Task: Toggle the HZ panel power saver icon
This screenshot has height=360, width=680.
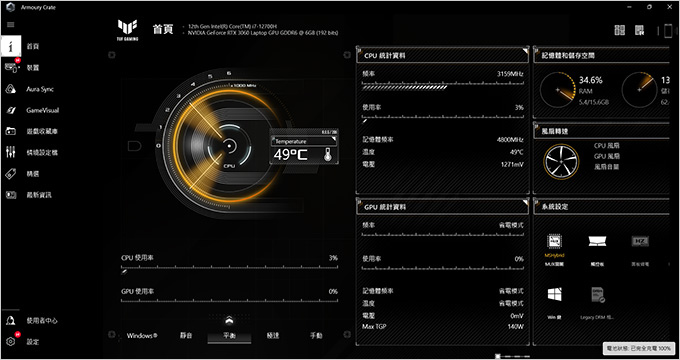Action: [640, 241]
